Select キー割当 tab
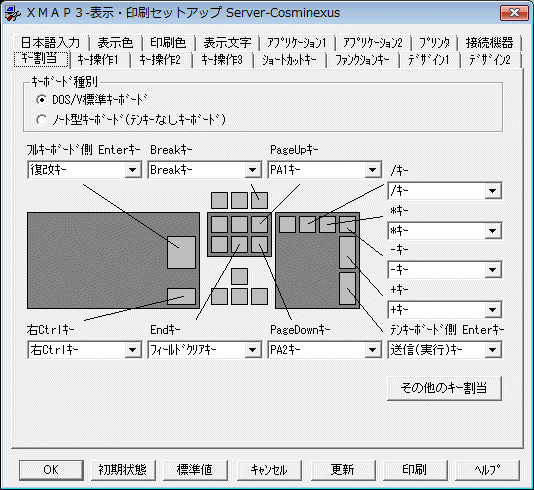The height and width of the screenshot is (490, 534). (41, 59)
